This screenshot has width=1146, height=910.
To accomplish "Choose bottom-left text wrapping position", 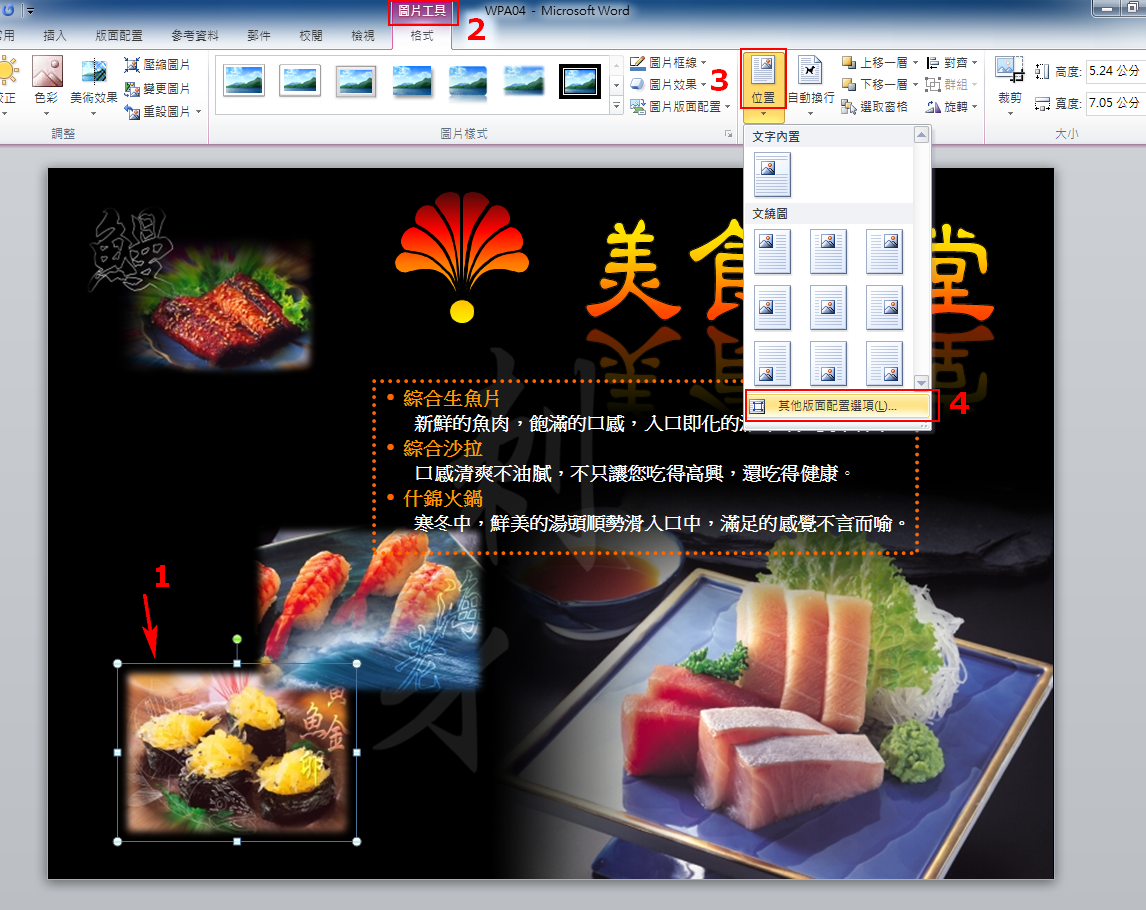I will point(772,363).
